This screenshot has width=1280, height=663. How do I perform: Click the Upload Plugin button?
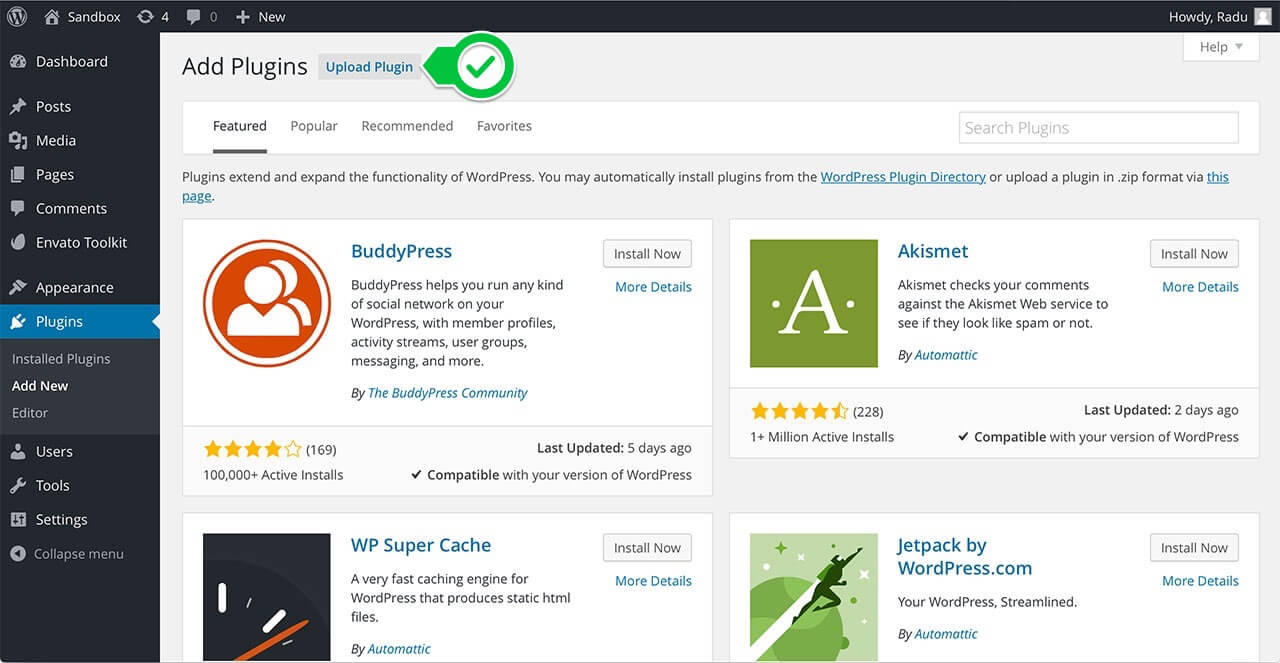click(x=369, y=67)
